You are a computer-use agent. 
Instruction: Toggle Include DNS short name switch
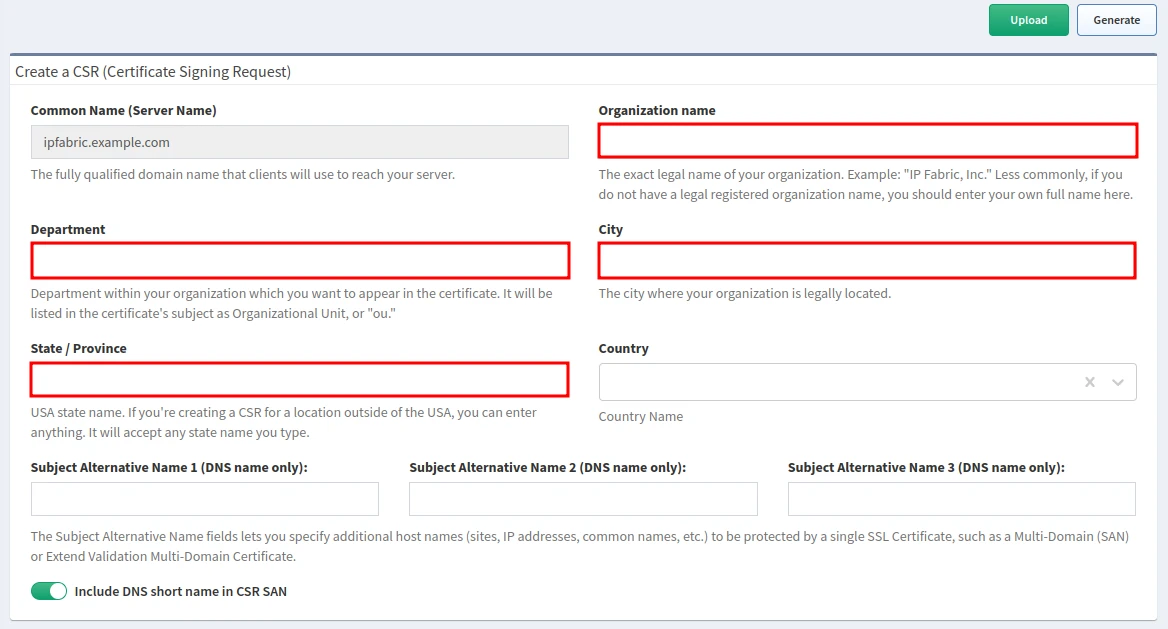[49, 591]
